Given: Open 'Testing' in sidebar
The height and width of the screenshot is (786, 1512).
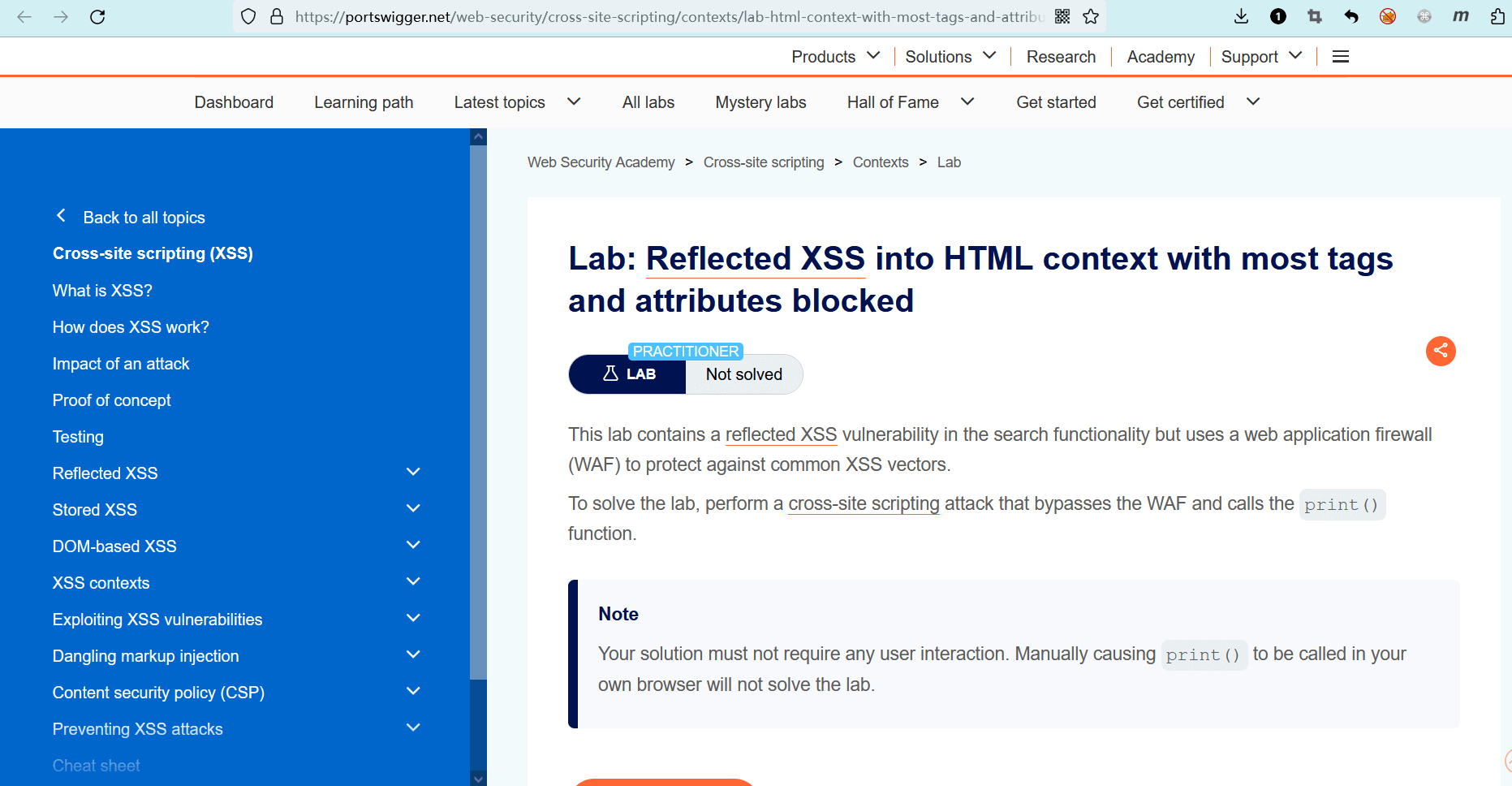Looking at the screenshot, I should (x=78, y=437).
